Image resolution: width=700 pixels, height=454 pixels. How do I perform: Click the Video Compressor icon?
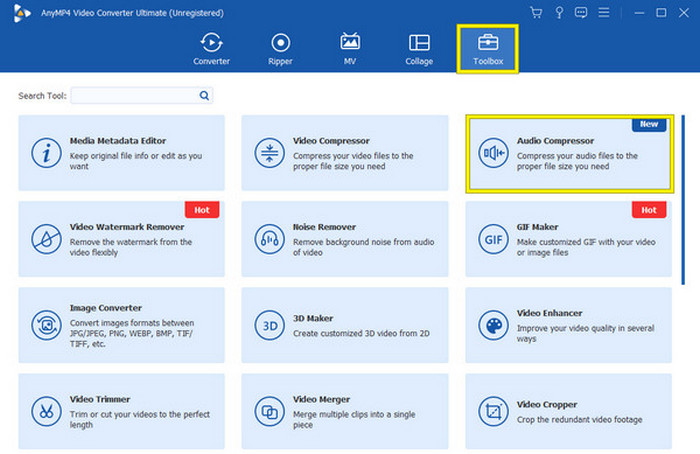pos(270,153)
